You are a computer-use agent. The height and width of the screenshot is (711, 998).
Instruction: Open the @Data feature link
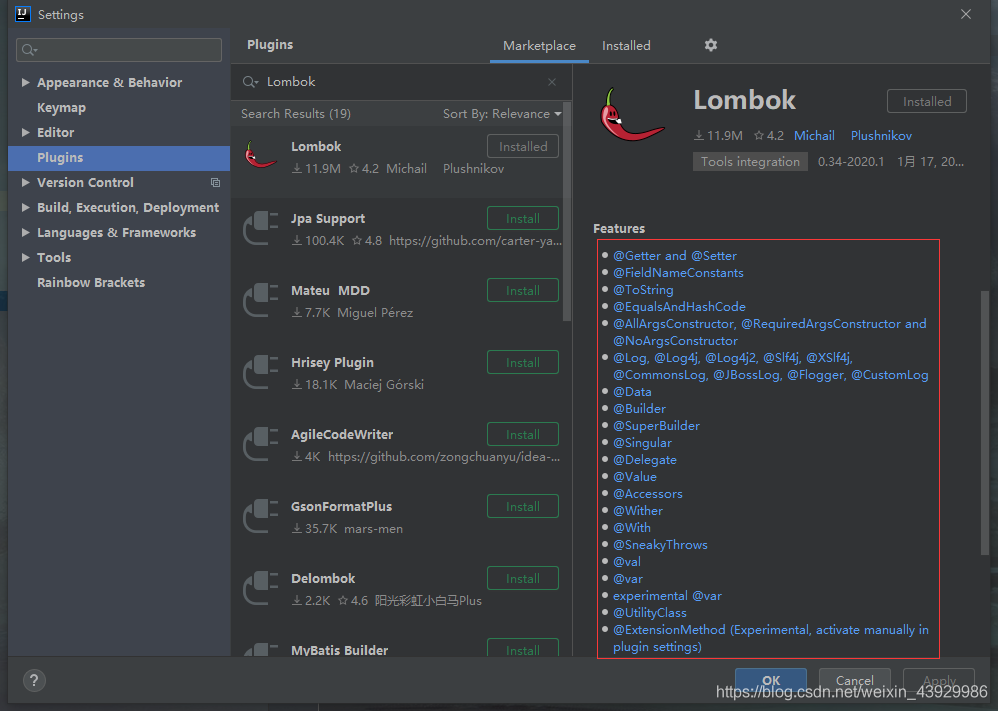(x=632, y=392)
